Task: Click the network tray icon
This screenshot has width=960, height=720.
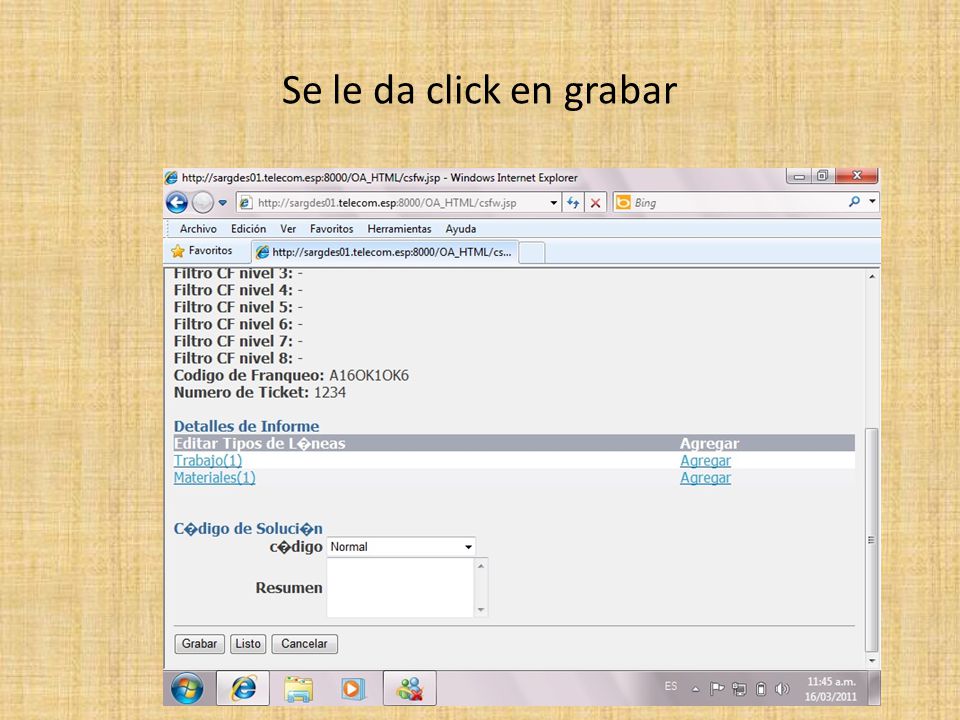Action: 739,689
